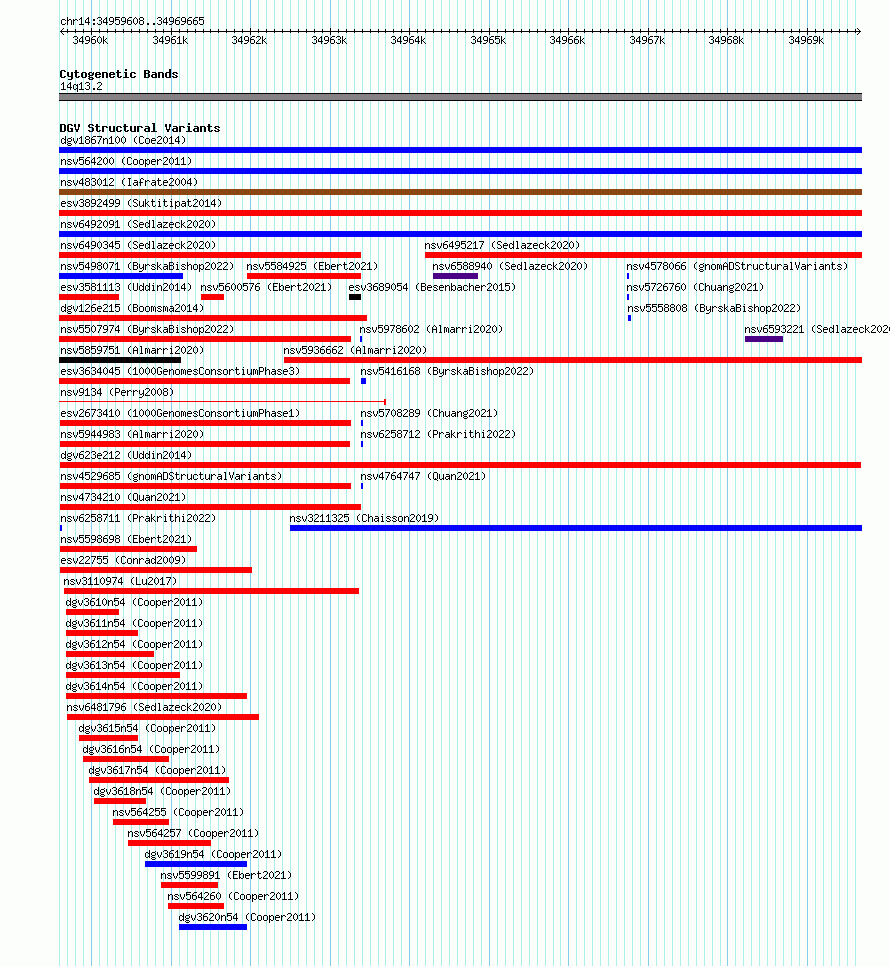890x966 pixels.
Task: Select esv3634045 (1000GenomesConsortiumPhase3) label
Action: [180, 371]
